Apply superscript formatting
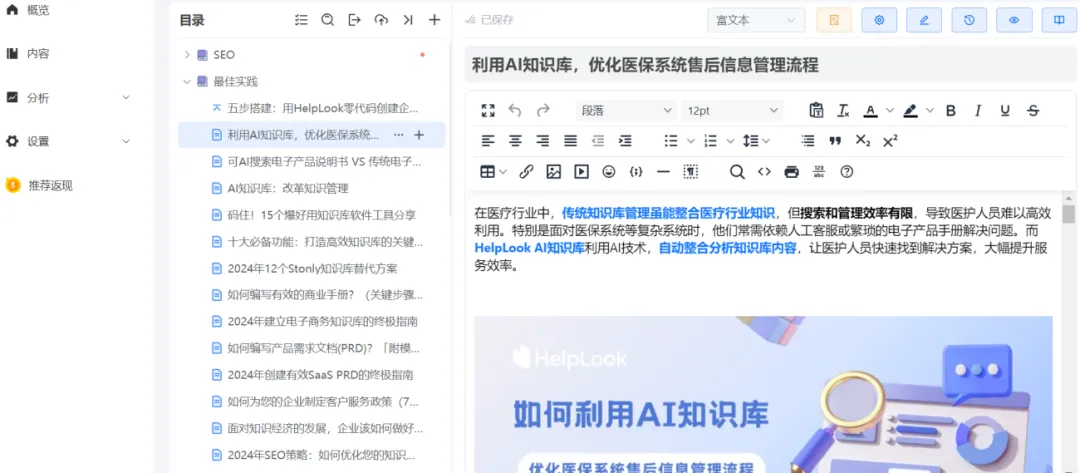Image resolution: width=1080 pixels, height=473 pixels. (x=890, y=141)
